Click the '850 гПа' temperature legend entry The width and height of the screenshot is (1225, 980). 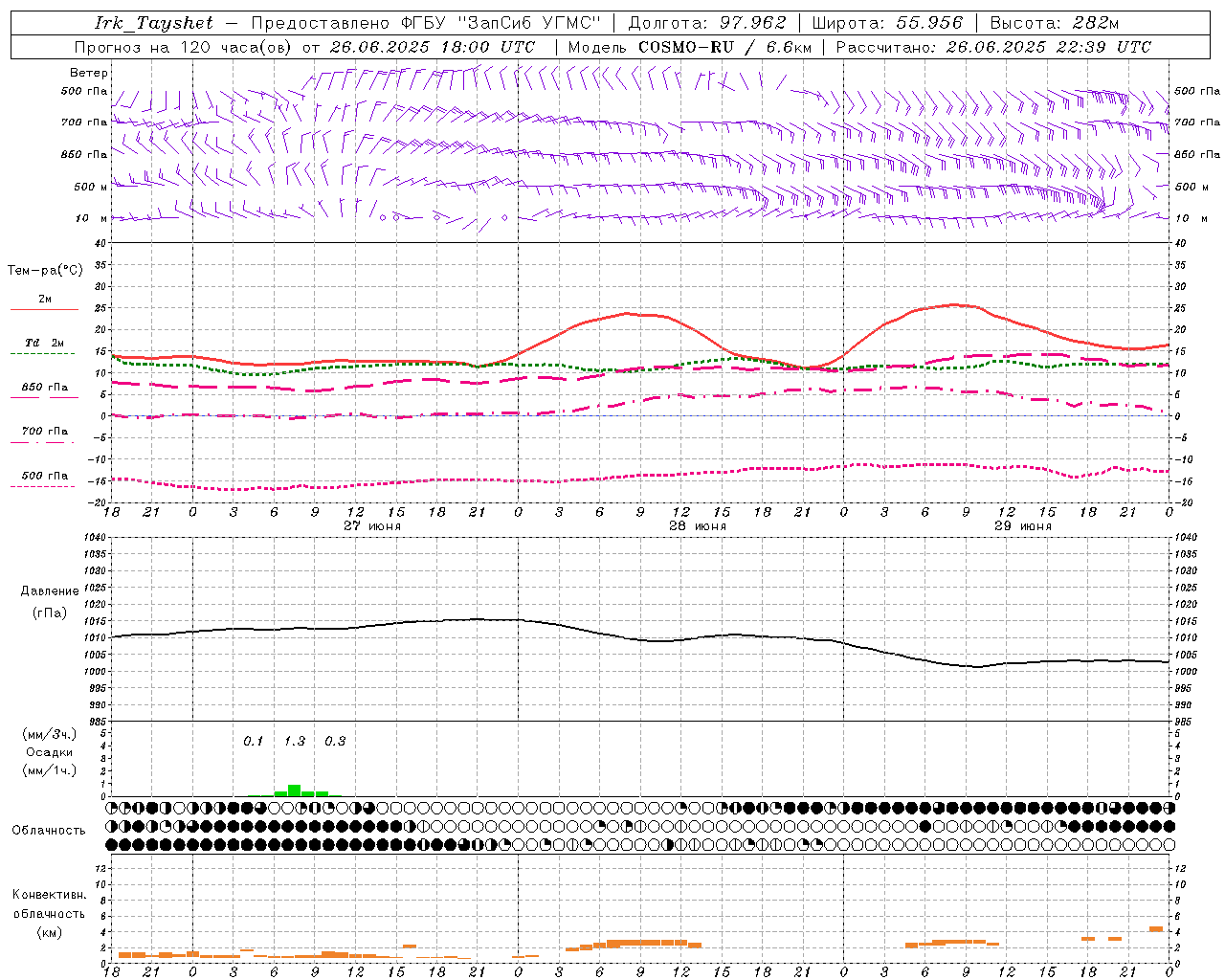coord(45,388)
